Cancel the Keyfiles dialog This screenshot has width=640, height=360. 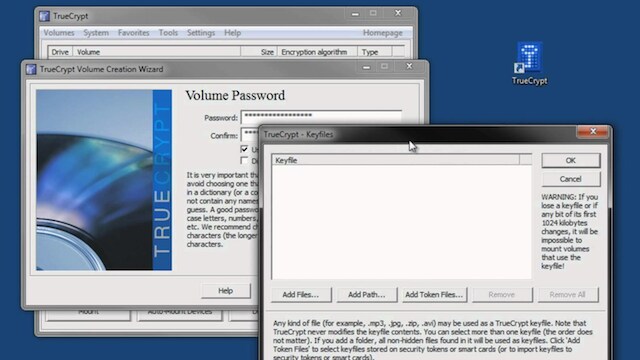point(571,179)
